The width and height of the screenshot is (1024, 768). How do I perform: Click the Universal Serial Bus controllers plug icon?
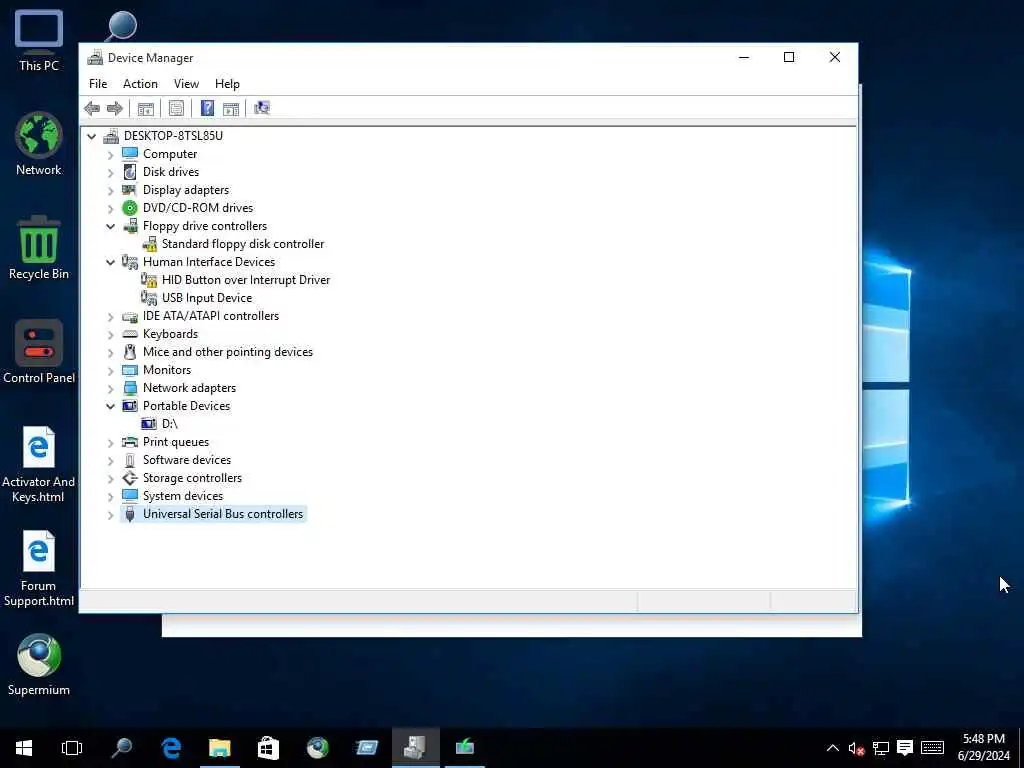(x=130, y=514)
